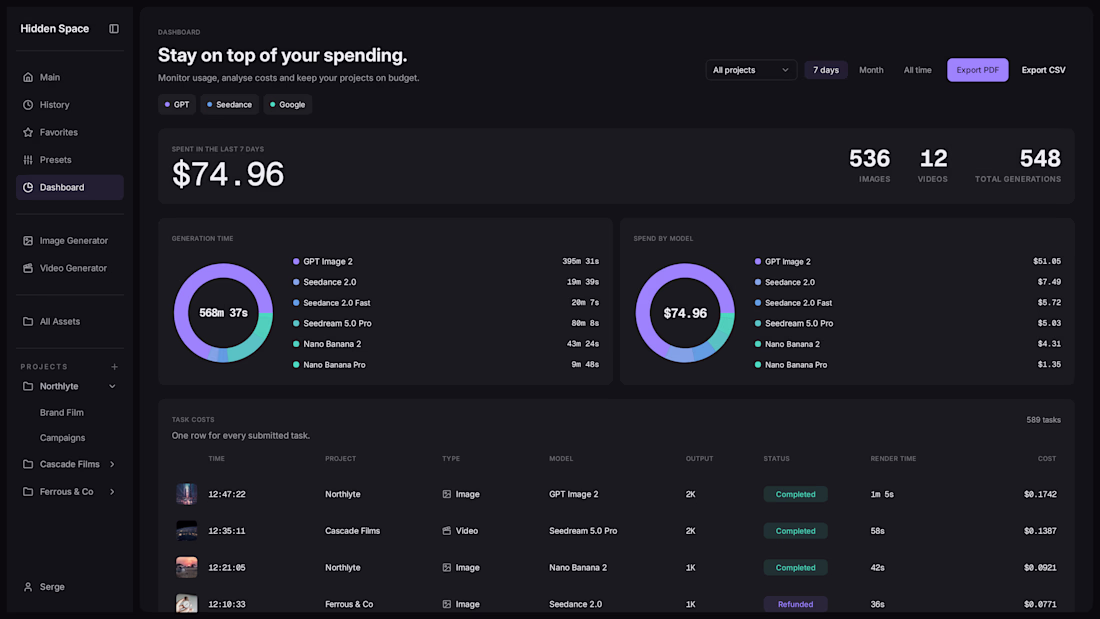The width and height of the screenshot is (1100, 619).
Task: Click the Export CSV button
Action: point(1043,70)
